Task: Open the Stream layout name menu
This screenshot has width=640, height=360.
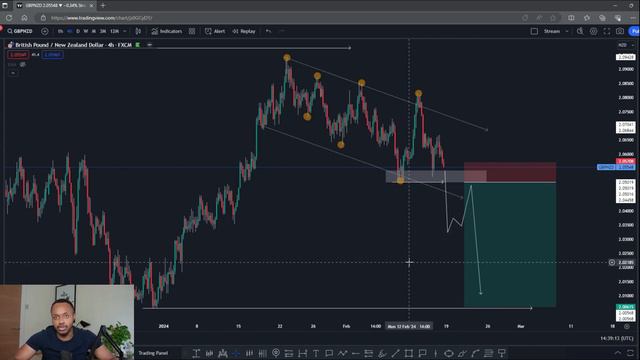Action: pyautogui.click(x=551, y=31)
